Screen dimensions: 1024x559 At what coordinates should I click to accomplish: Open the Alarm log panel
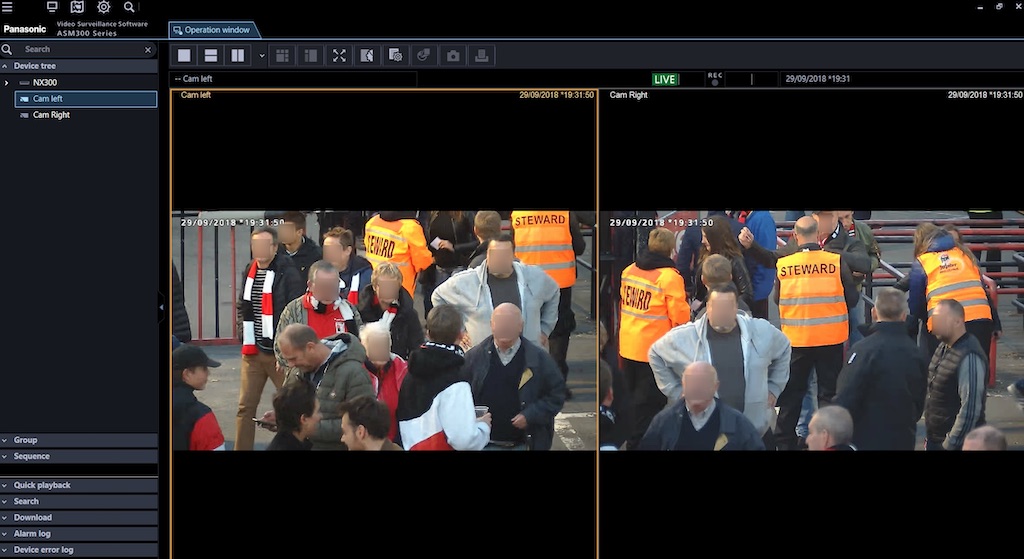click(31, 534)
